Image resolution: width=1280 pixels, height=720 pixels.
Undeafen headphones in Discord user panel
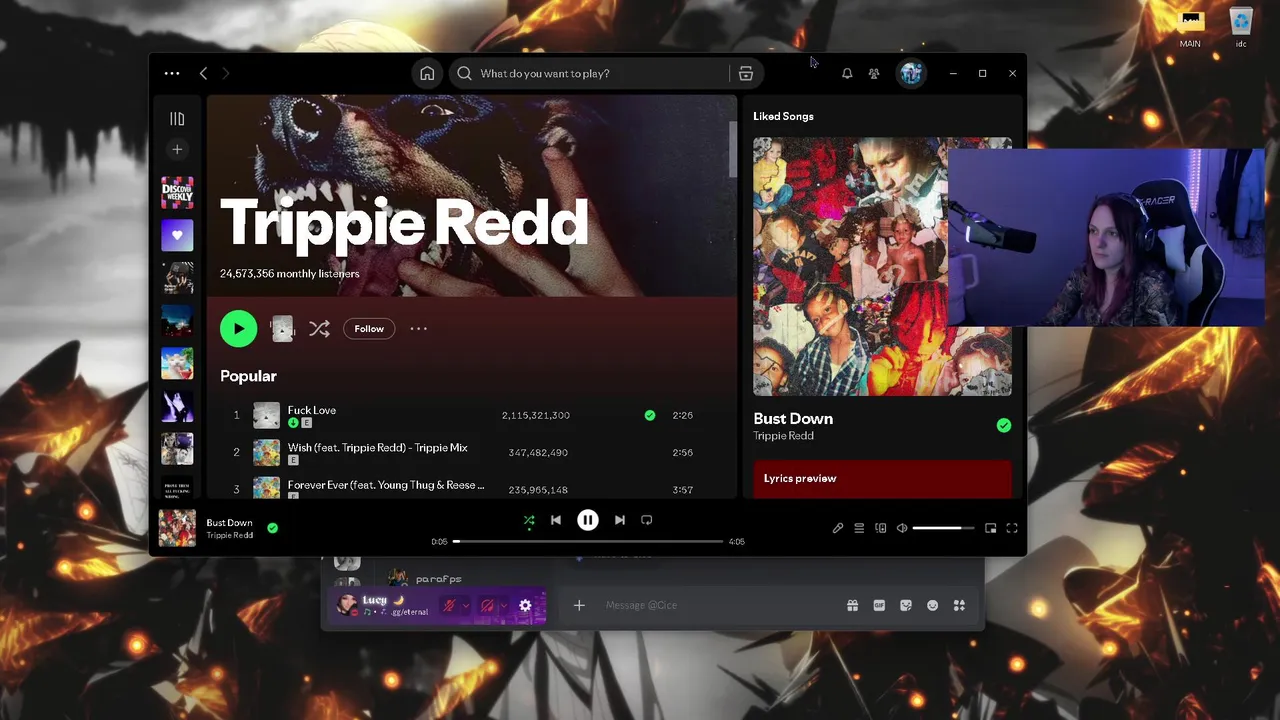pos(487,606)
